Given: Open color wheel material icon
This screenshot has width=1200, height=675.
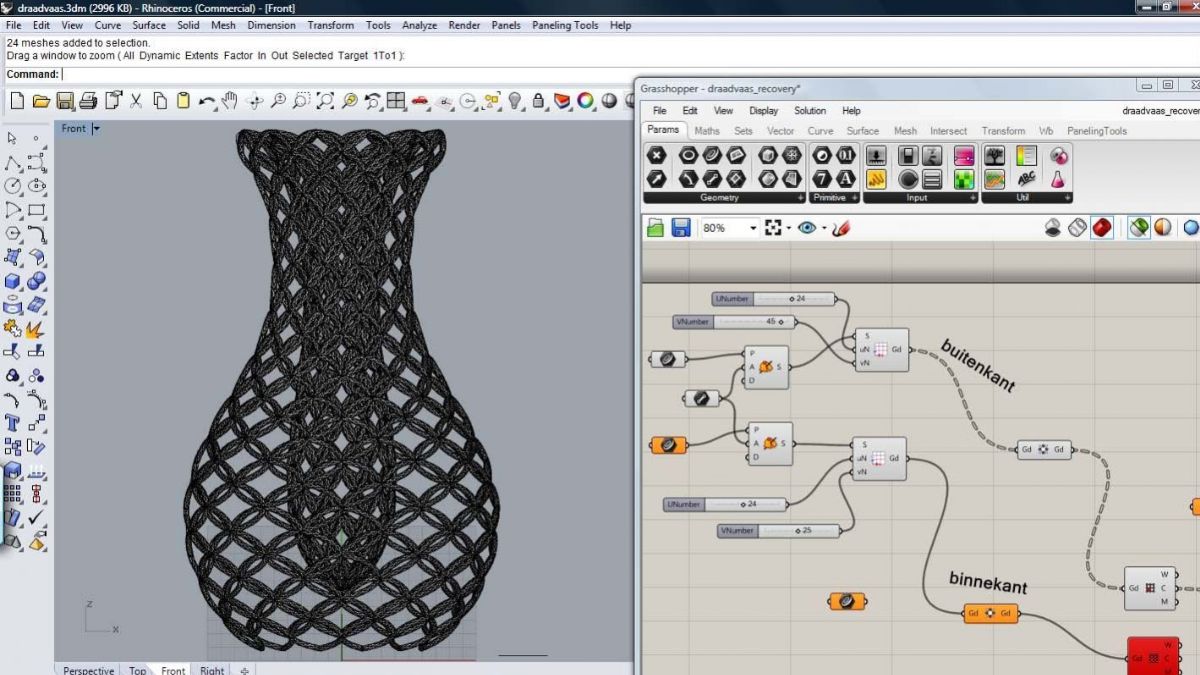Looking at the screenshot, I should pyautogui.click(x=586, y=101).
